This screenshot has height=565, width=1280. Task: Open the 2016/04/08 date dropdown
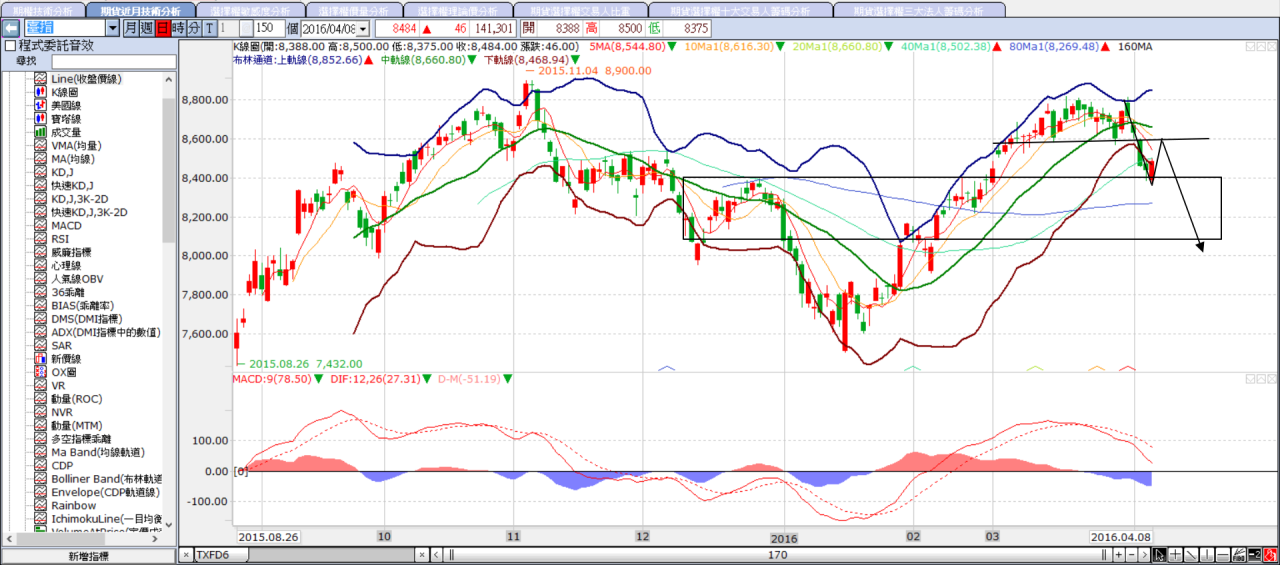pyautogui.click(x=361, y=29)
